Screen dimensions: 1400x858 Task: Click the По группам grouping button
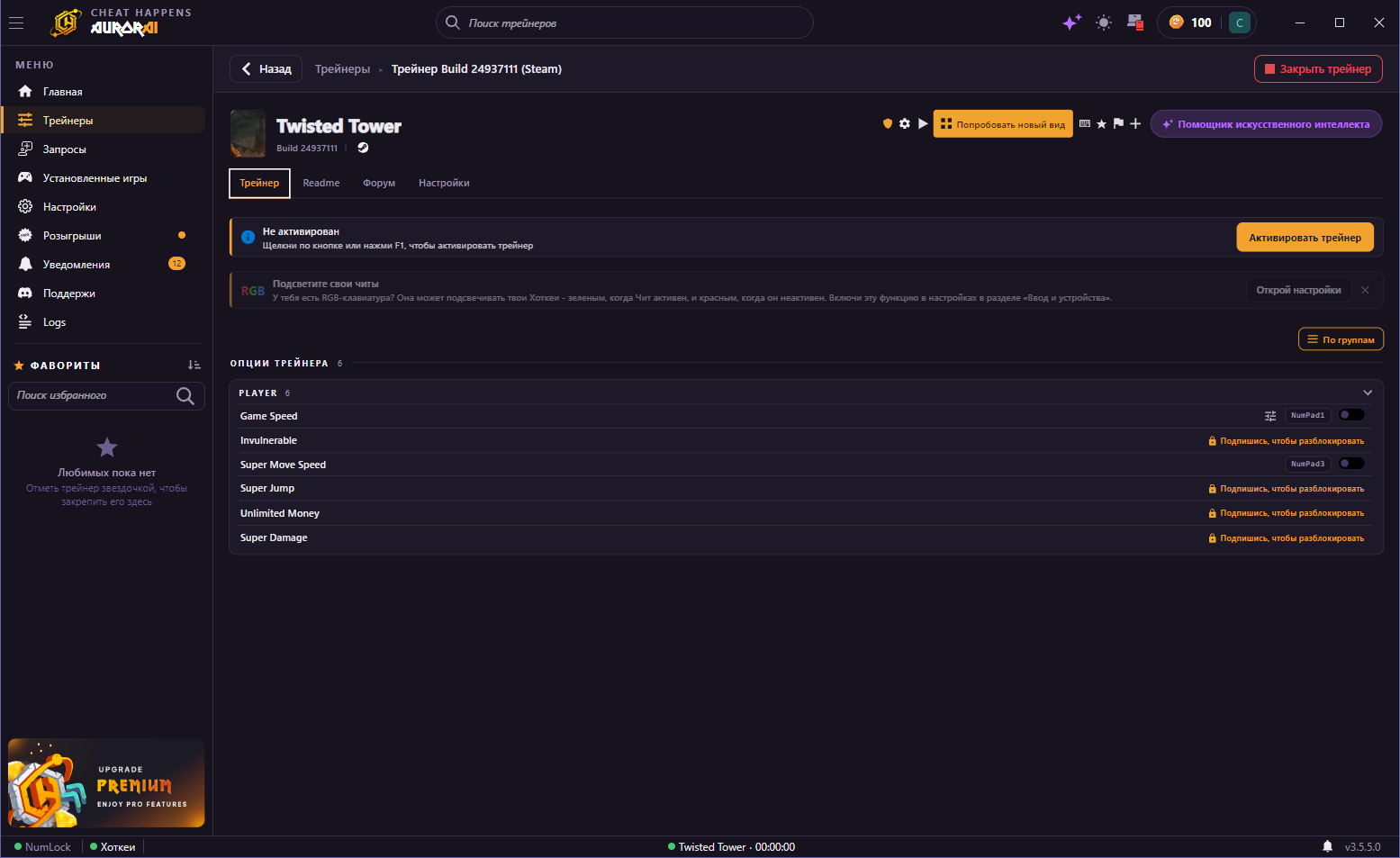coord(1341,339)
